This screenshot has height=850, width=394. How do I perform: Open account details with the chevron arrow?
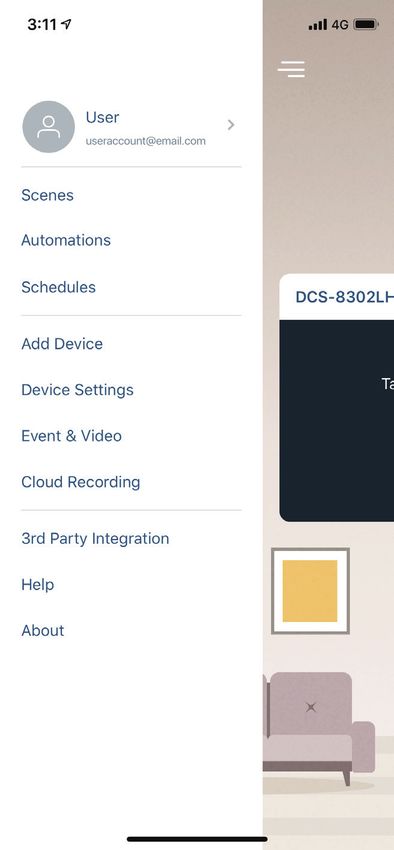(x=231, y=125)
